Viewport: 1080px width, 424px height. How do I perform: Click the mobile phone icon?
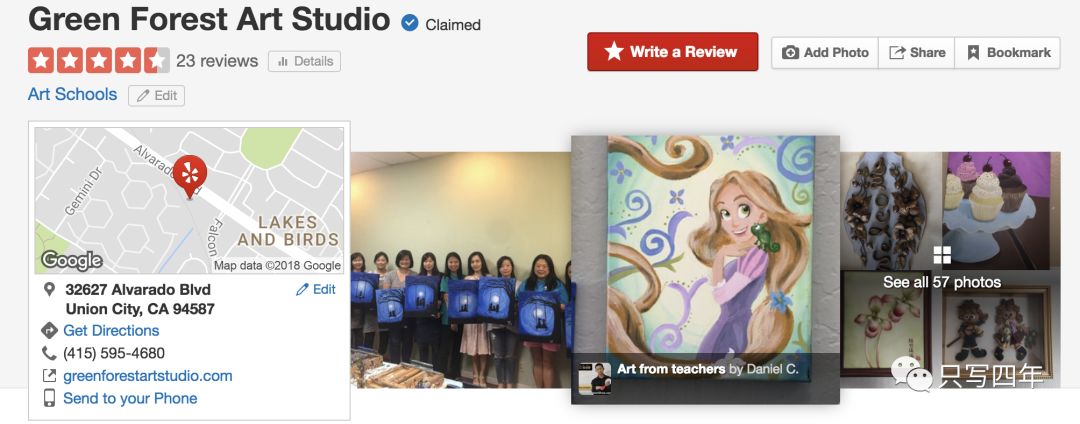click(49, 399)
